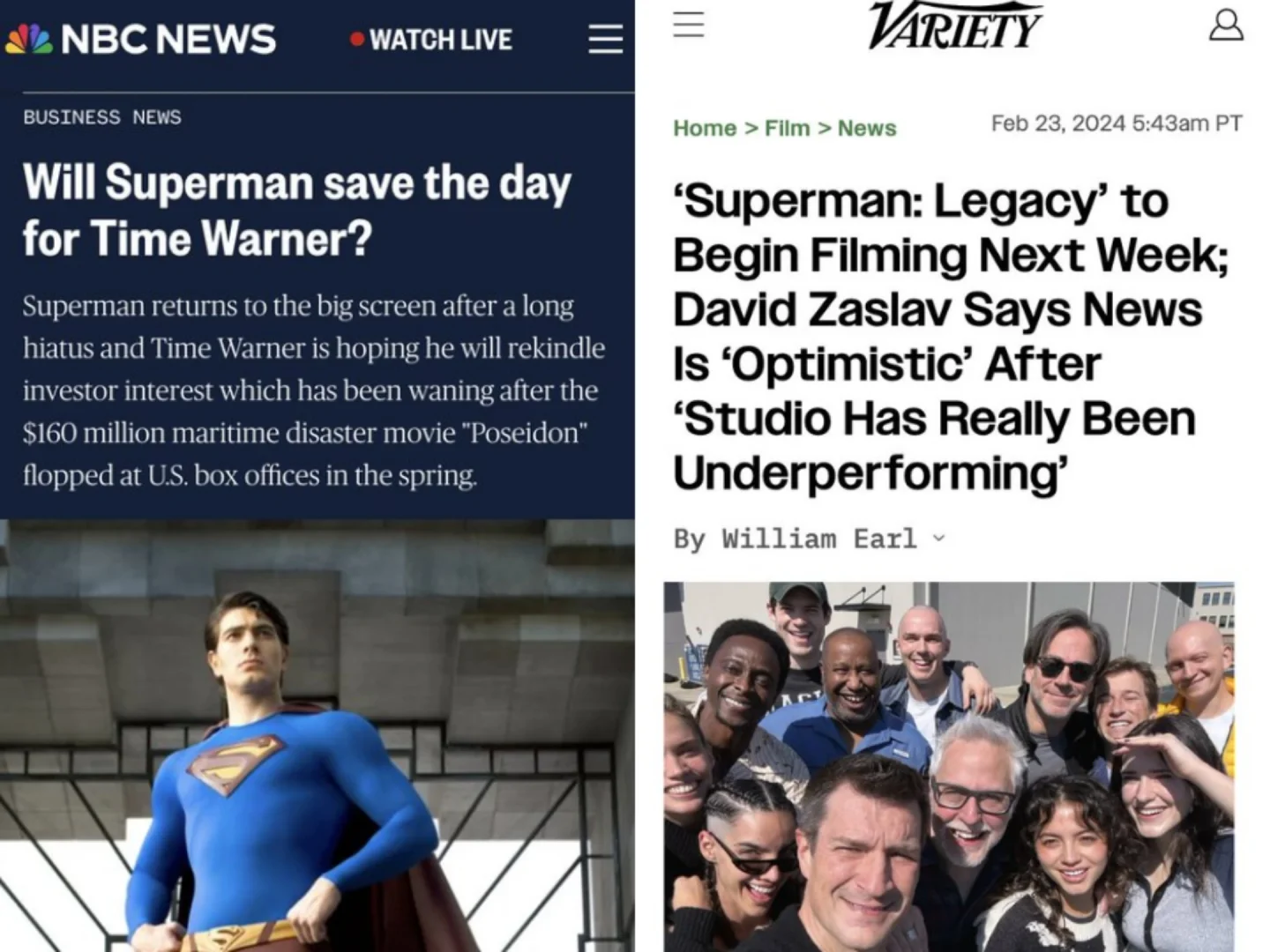1270x952 pixels.
Task: Go to the Home breadcrumb
Action: pyautogui.click(x=704, y=129)
